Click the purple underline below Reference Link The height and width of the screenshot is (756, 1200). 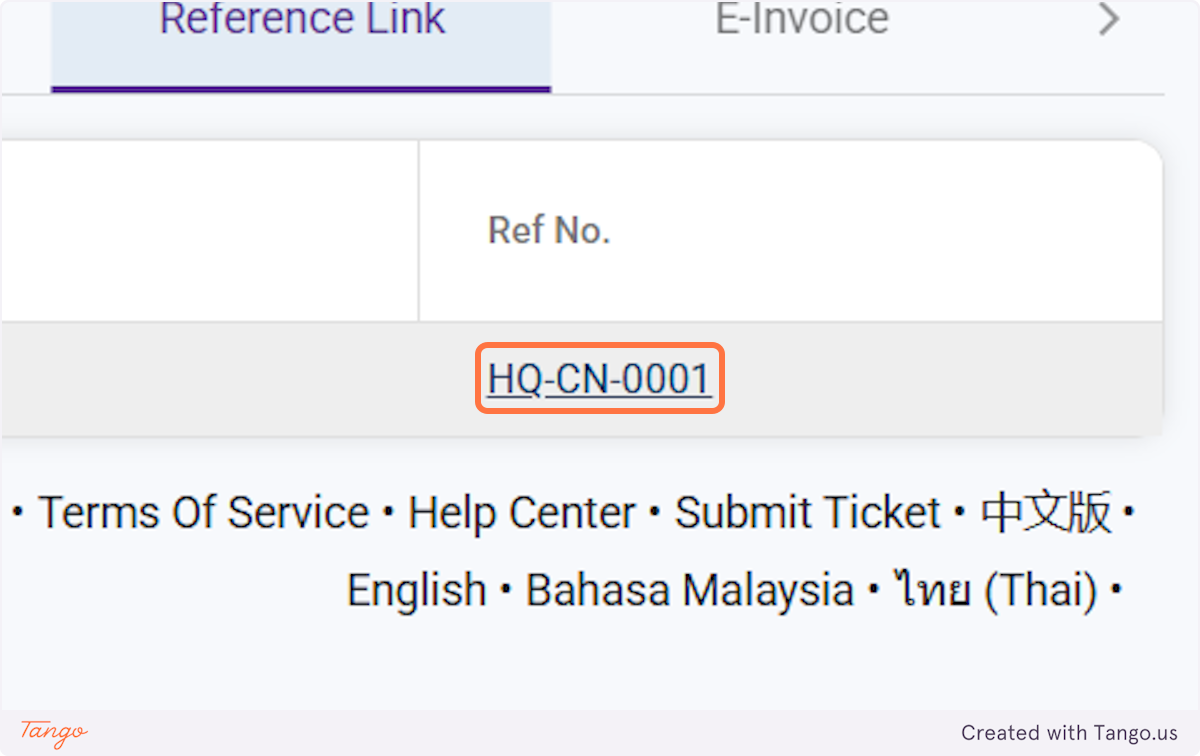tap(300, 88)
